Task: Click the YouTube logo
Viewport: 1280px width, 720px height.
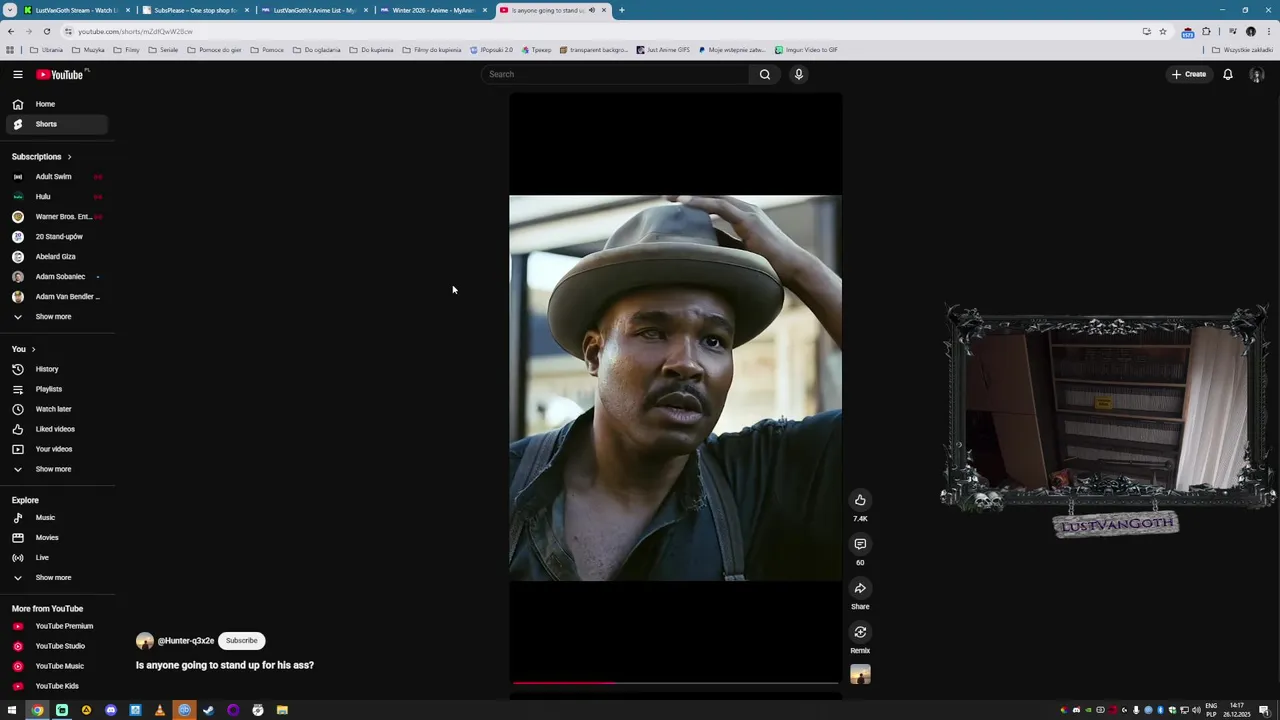Action: tap(62, 74)
